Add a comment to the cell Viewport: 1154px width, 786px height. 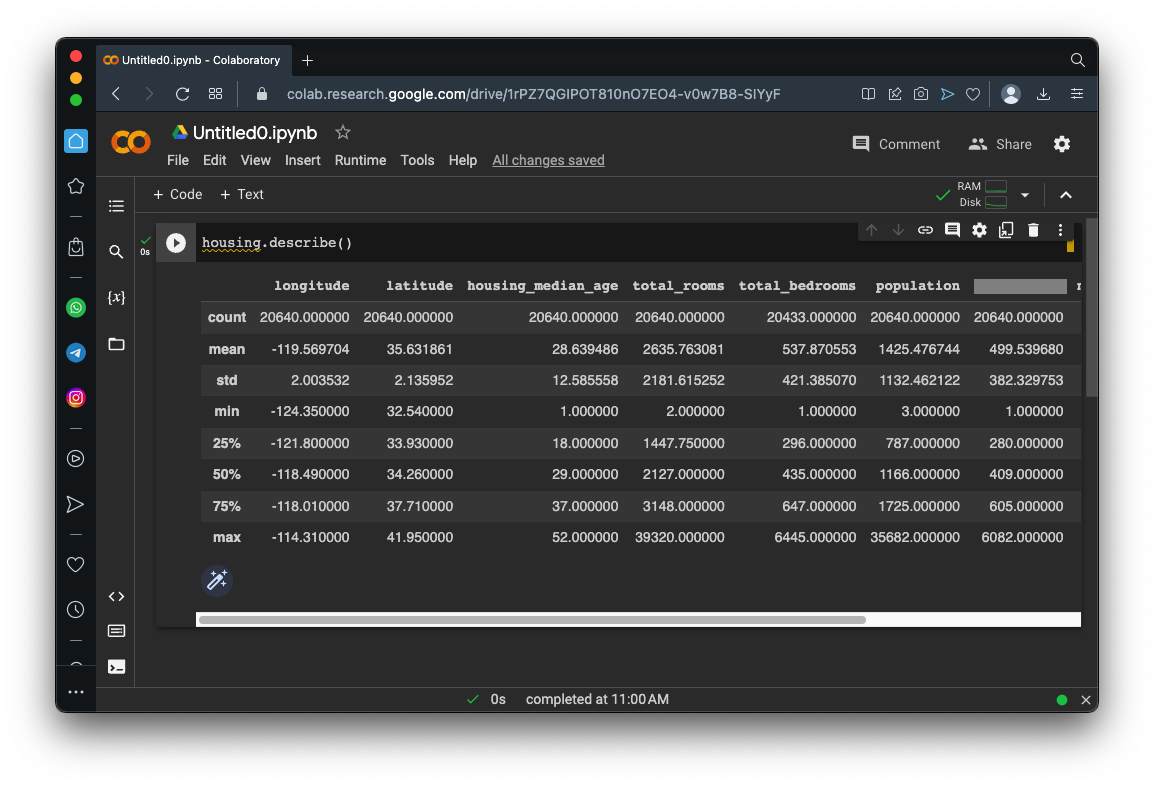pos(952,230)
